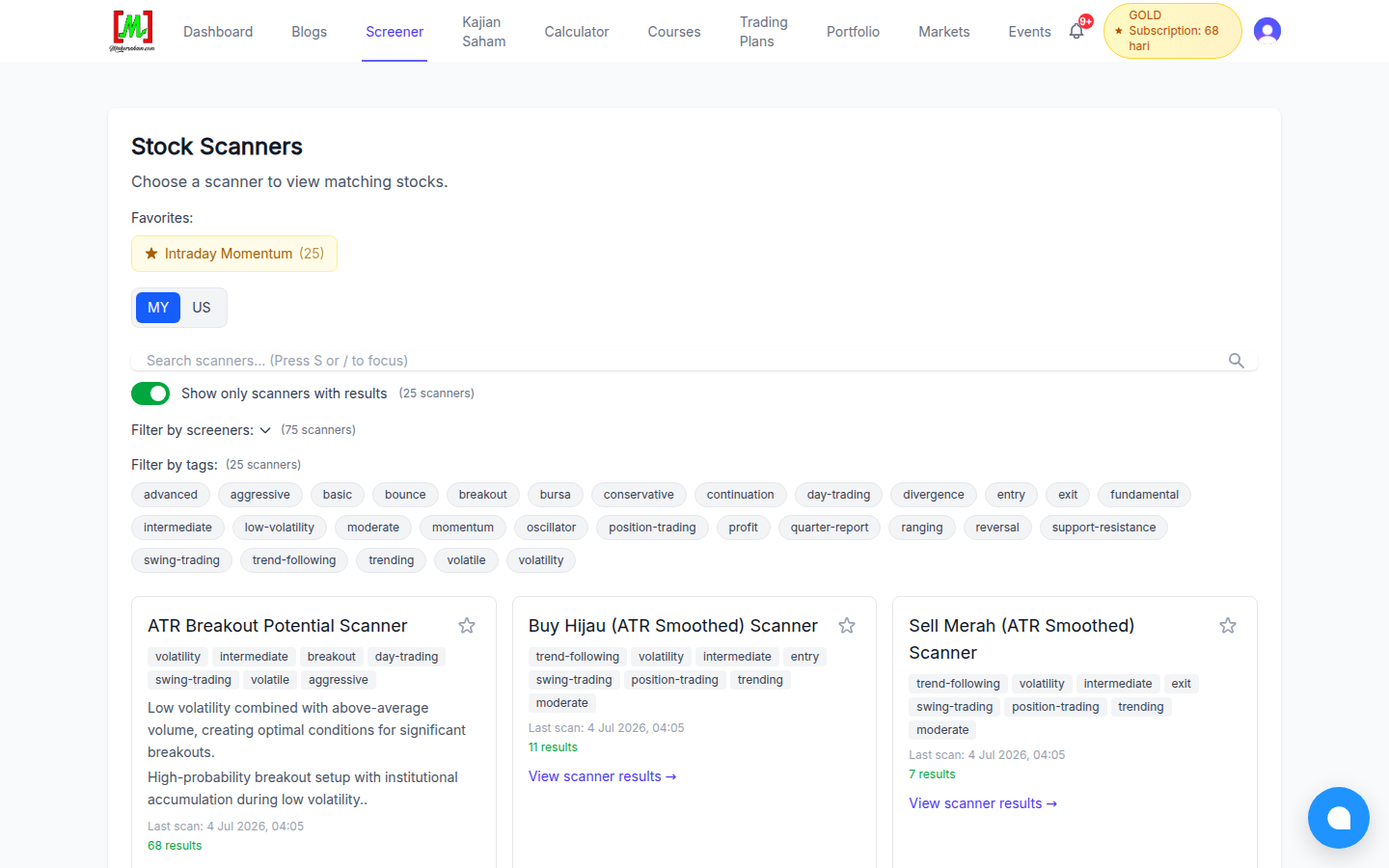The image size is (1389, 868).
Task: Open the Dashboard tab
Action: click(218, 32)
